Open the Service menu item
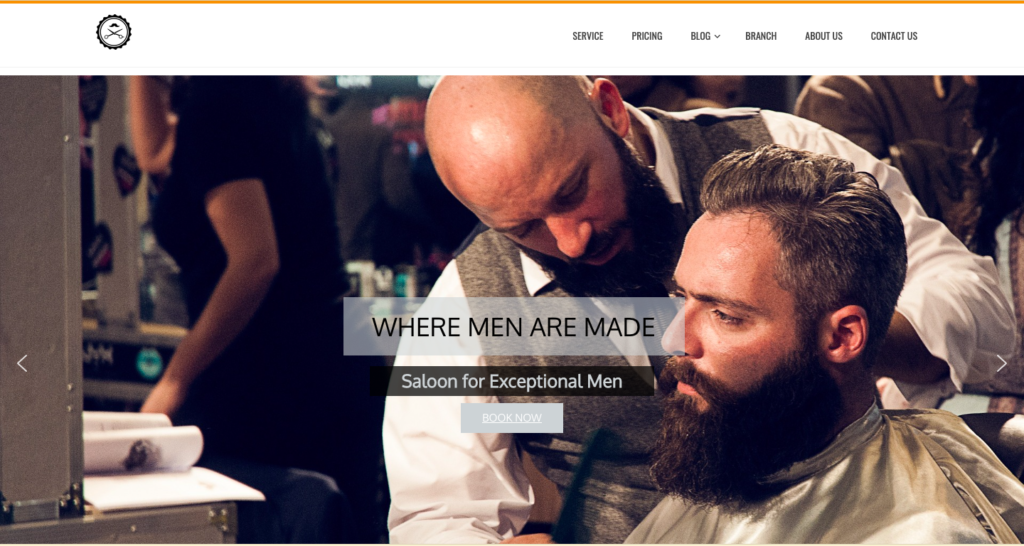The width and height of the screenshot is (1024, 546). pos(588,36)
